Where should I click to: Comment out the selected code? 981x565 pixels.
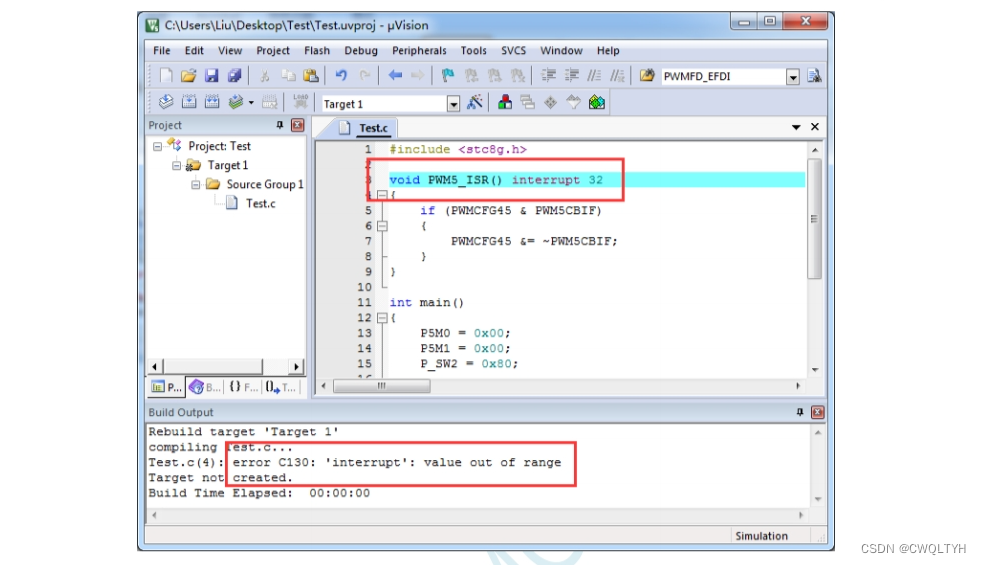pos(594,76)
